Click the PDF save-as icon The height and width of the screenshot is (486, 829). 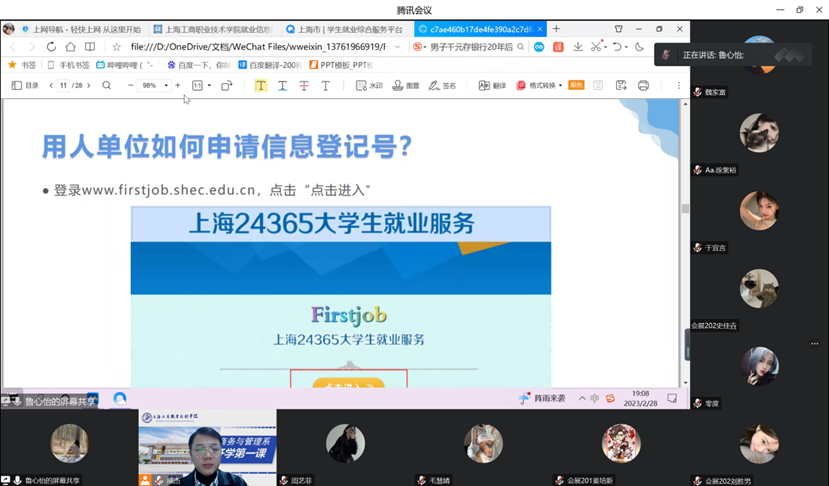tap(621, 86)
